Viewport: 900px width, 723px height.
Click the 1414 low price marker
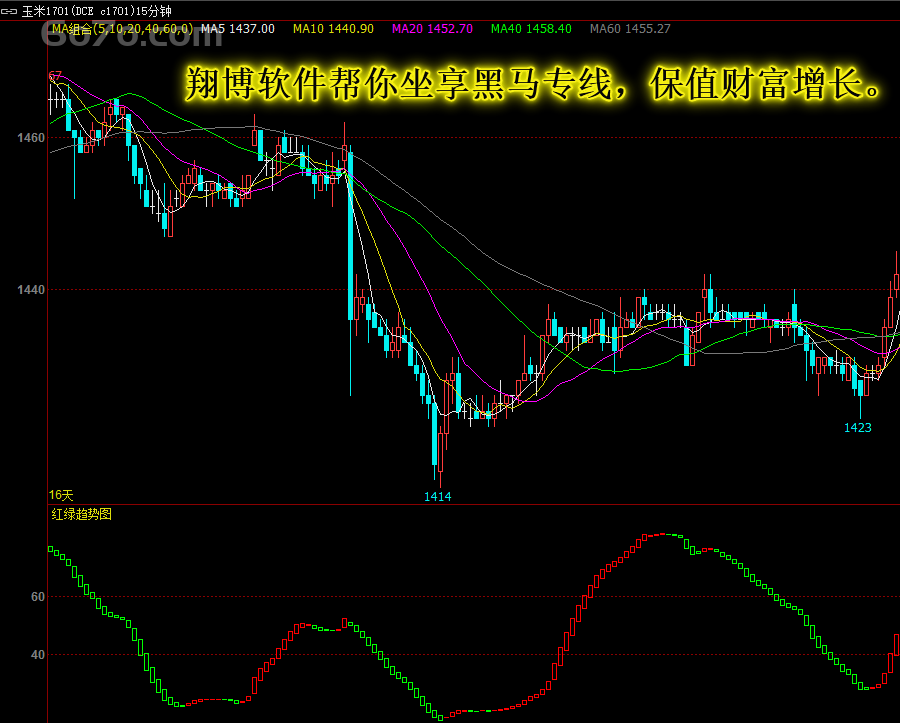437,496
